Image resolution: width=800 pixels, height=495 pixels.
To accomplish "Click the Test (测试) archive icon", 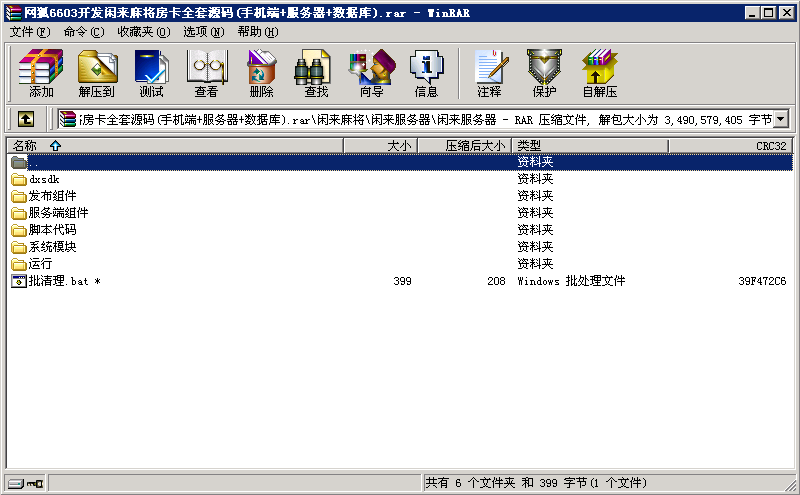I will click(151, 73).
